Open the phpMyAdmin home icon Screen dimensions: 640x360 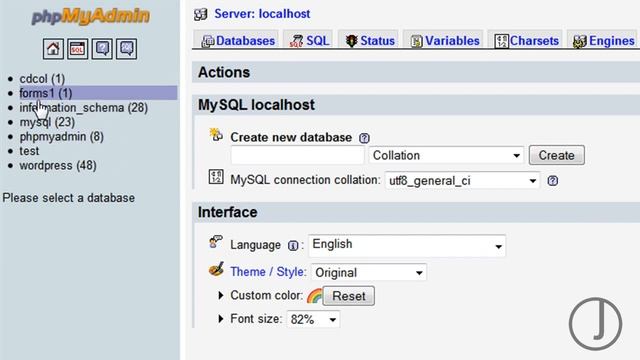point(53,49)
